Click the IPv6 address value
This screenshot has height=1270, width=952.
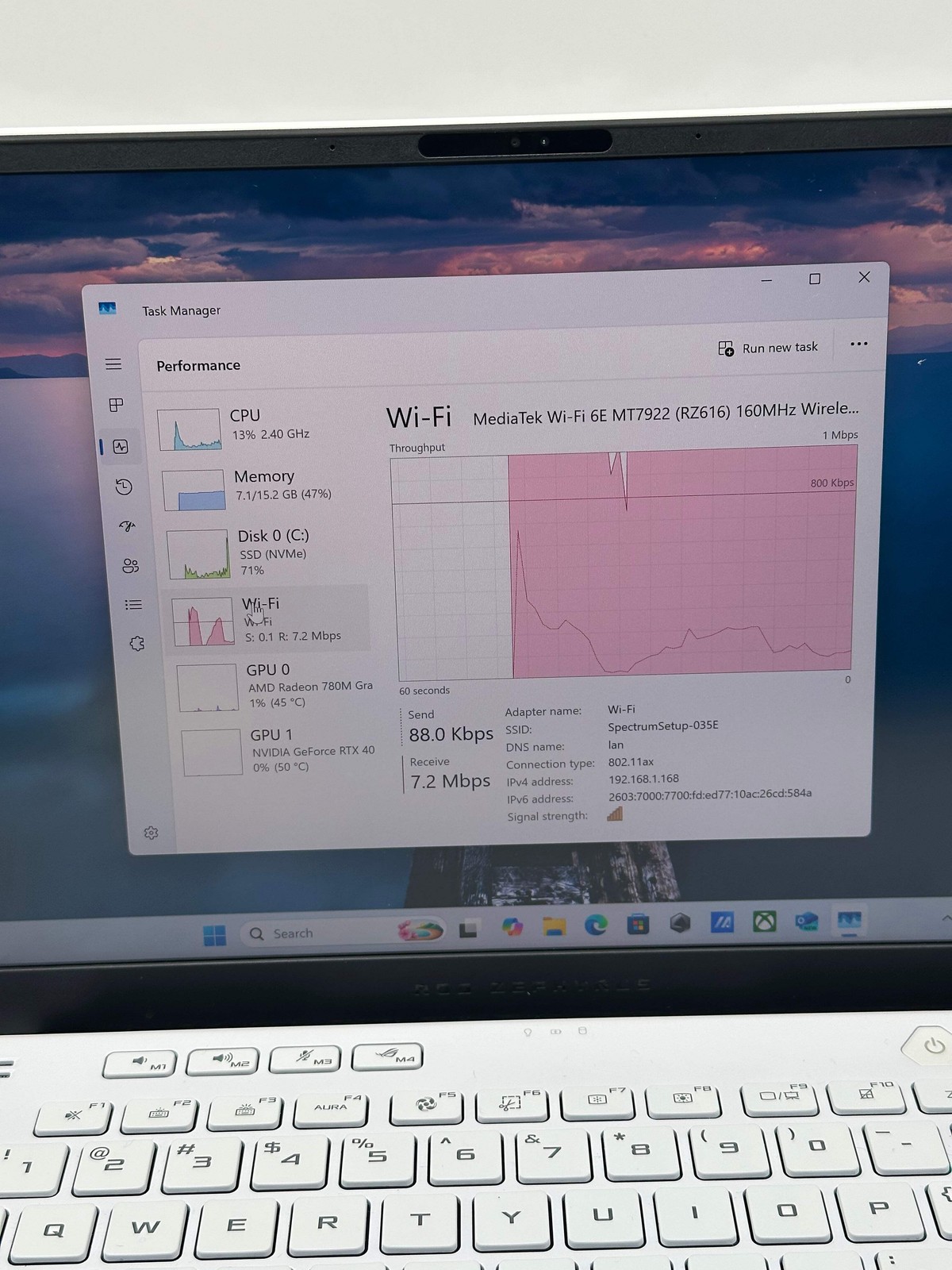[710, 795]
